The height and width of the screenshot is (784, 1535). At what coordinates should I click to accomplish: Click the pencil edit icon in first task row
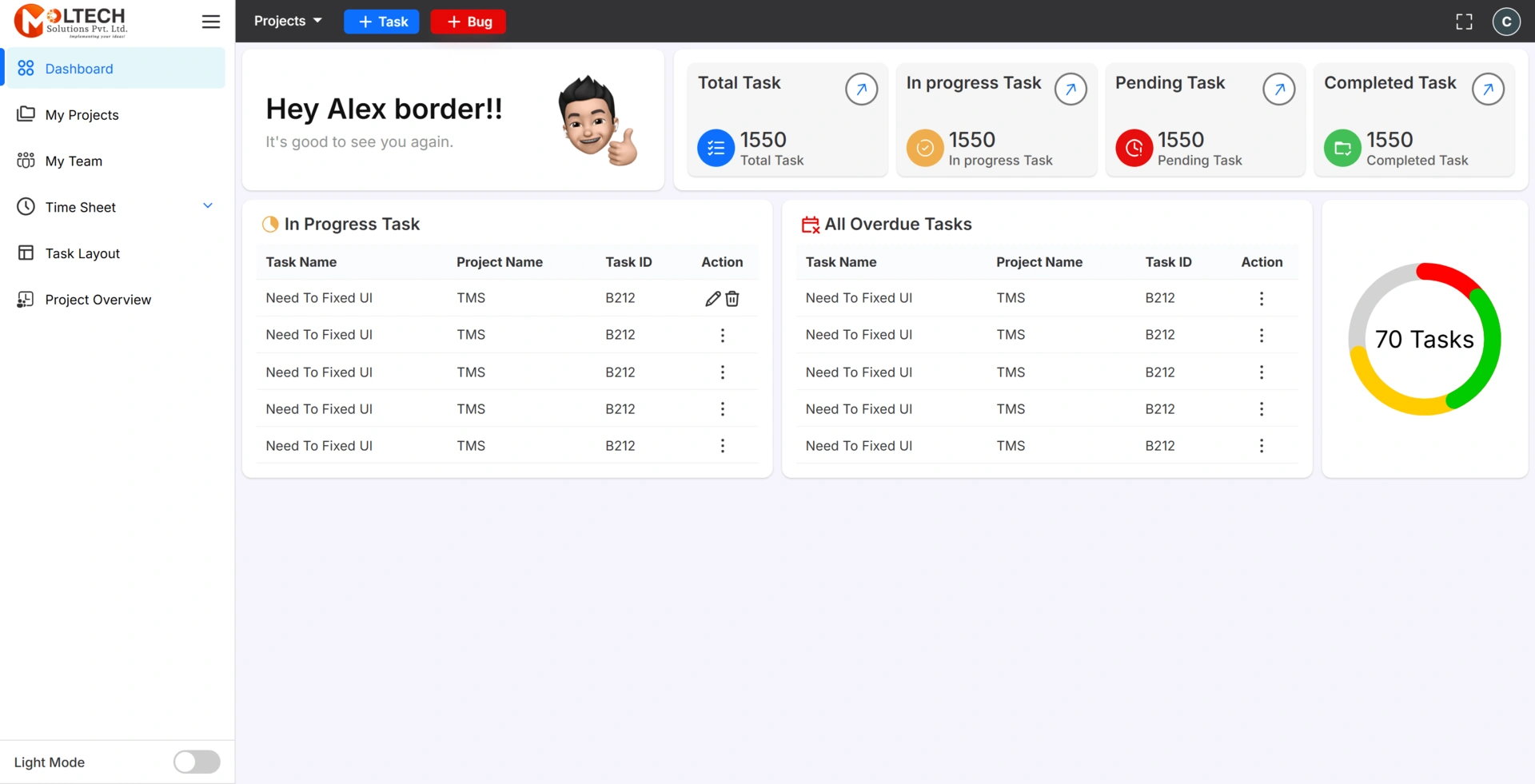point(712,299)
